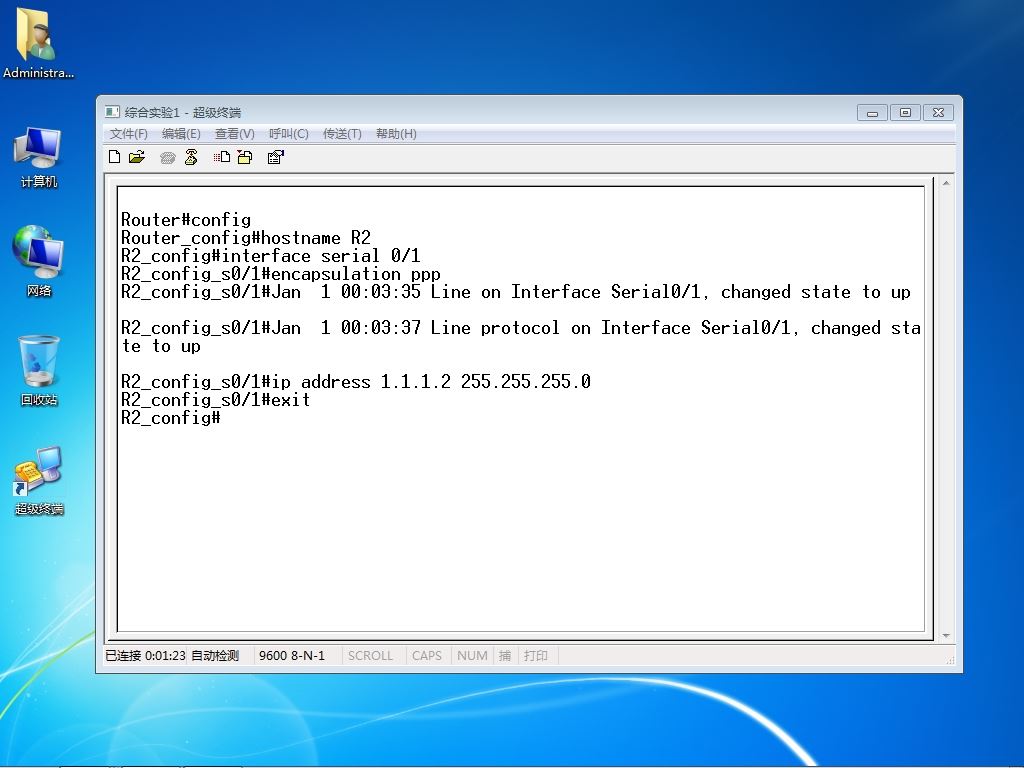The height and width of the screenshot is (768, 1024).
Task: Click the 捕 capture status indicator
Action: (x=505, y=655)
